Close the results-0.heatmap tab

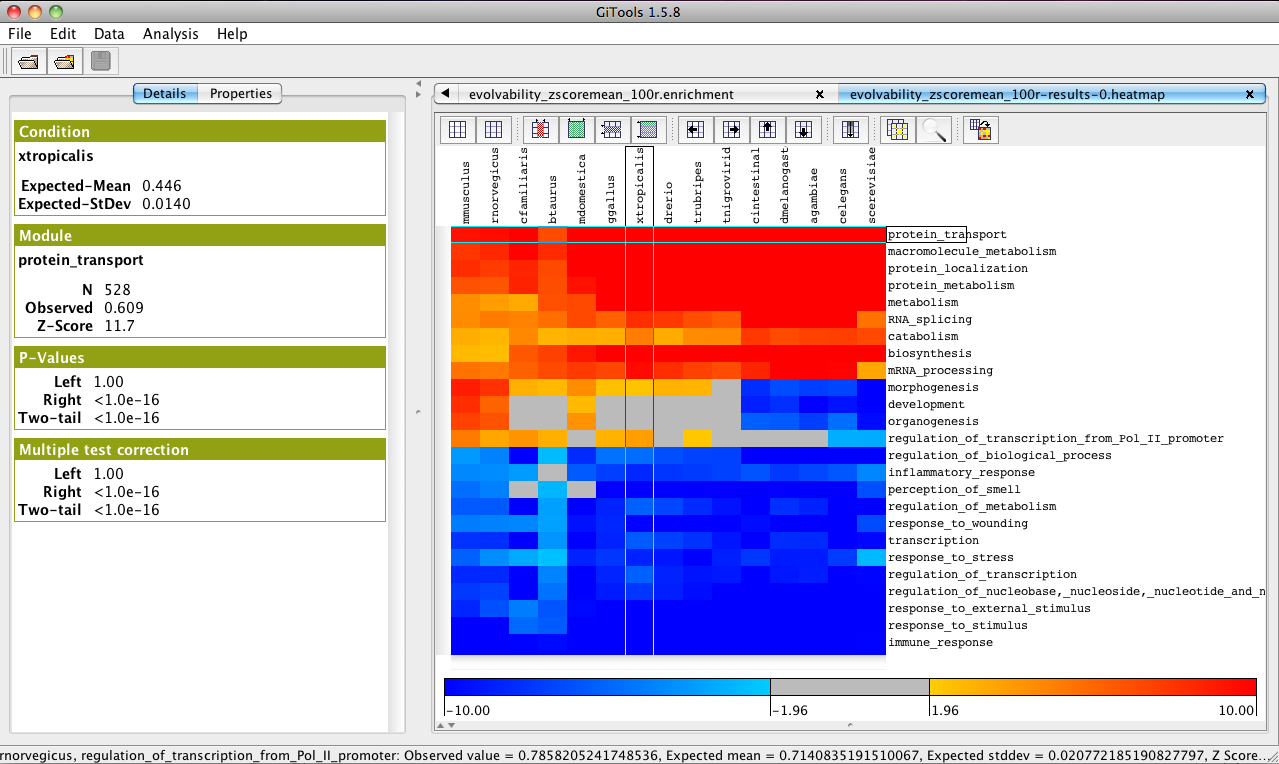coord(1249,95)
